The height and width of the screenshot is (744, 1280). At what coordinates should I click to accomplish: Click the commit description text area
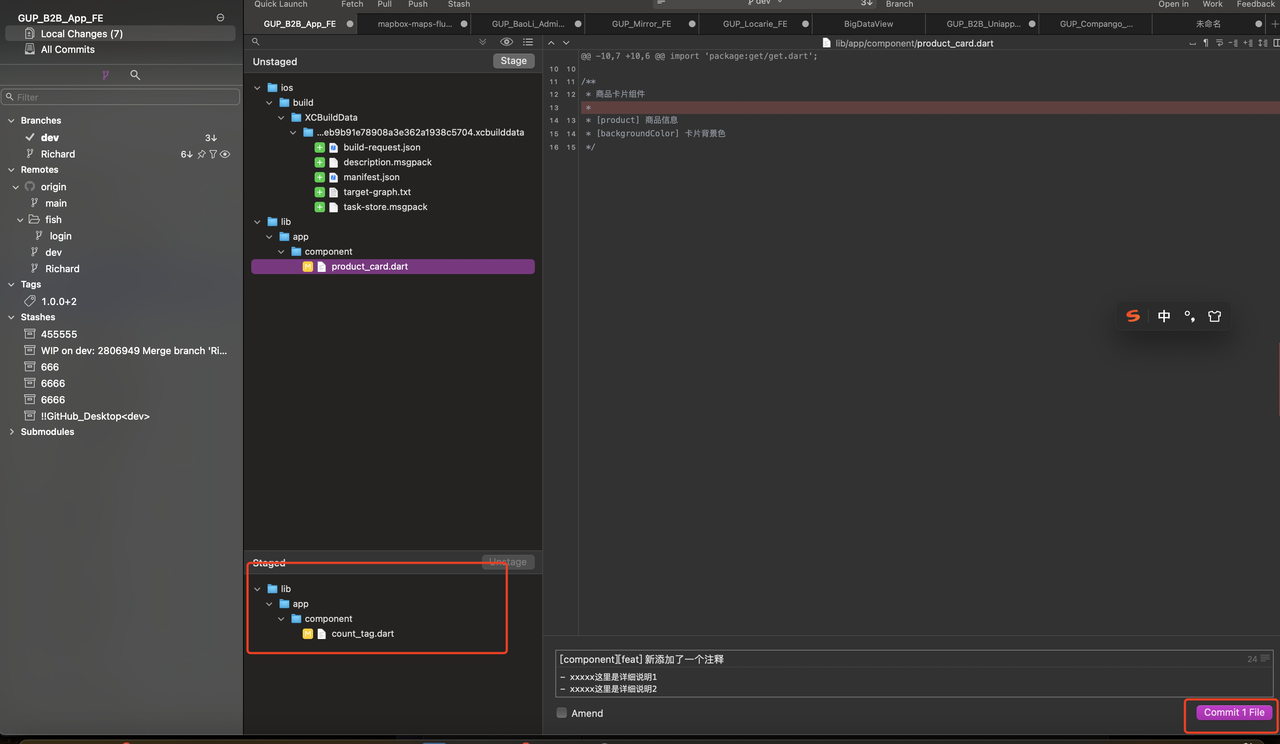pyautogui.click(x=915, y=683)
